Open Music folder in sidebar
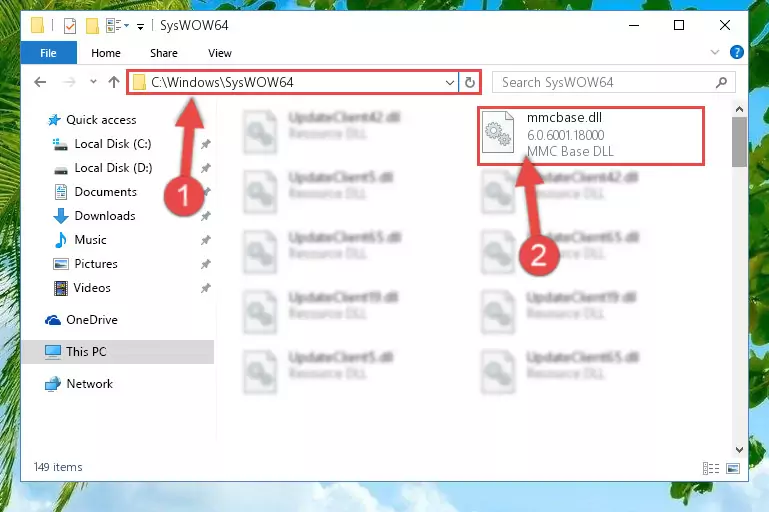The image size is (769, 512). (x=90, y=240)
